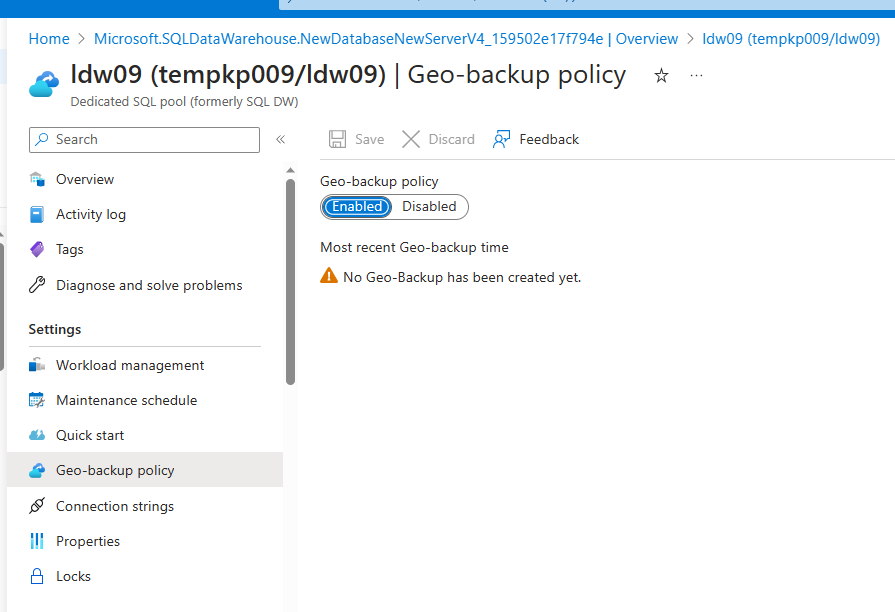Viewport: 895px width, 612px height.
Task: Collapse the sidebar with double chevron
Action: tap(280, 139)
